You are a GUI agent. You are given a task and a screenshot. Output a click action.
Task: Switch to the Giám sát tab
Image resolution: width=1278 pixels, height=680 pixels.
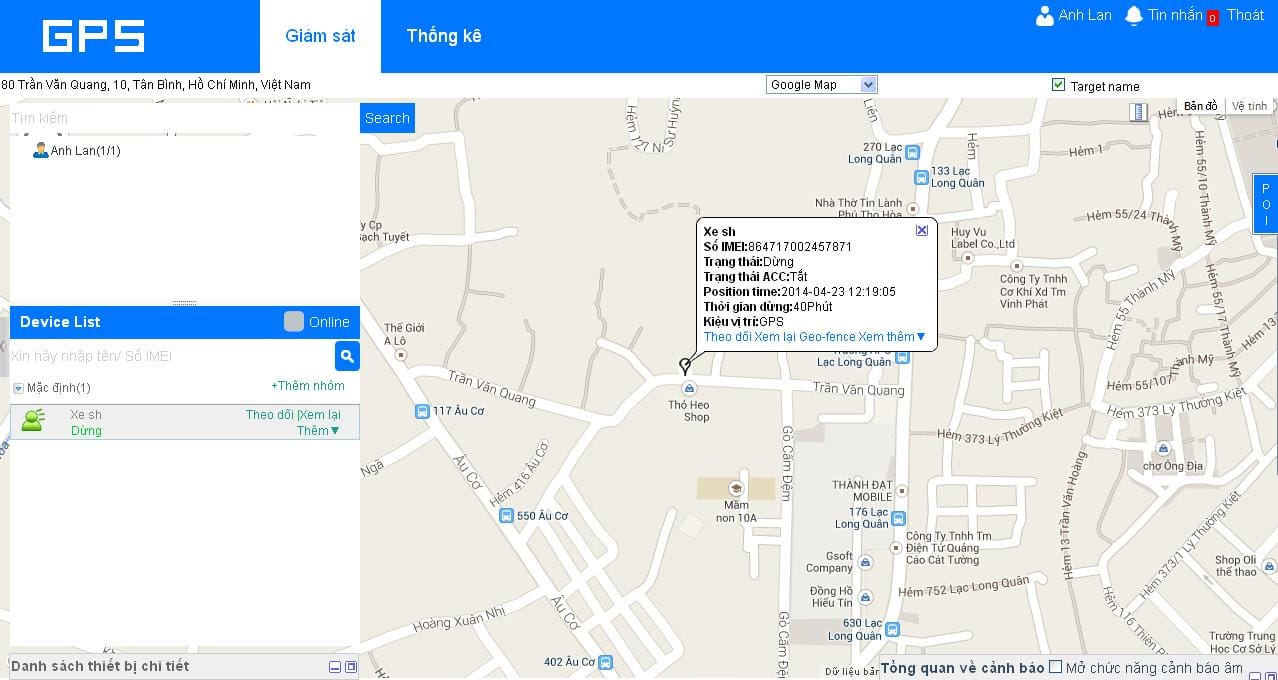click(320, 36)
